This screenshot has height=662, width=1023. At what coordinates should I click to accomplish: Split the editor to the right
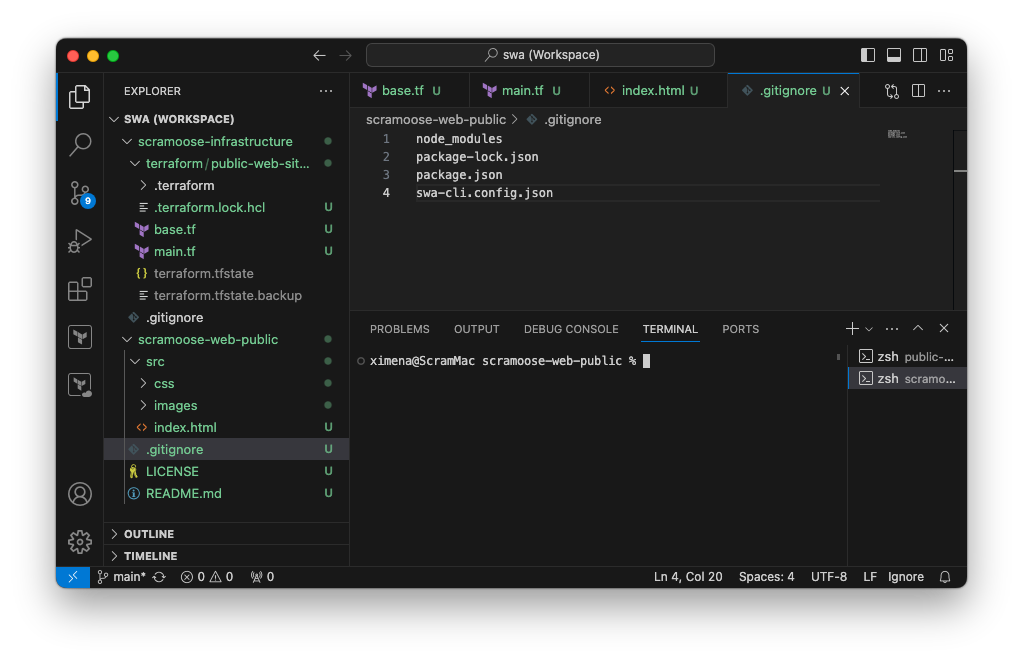(x=918, y=91)
